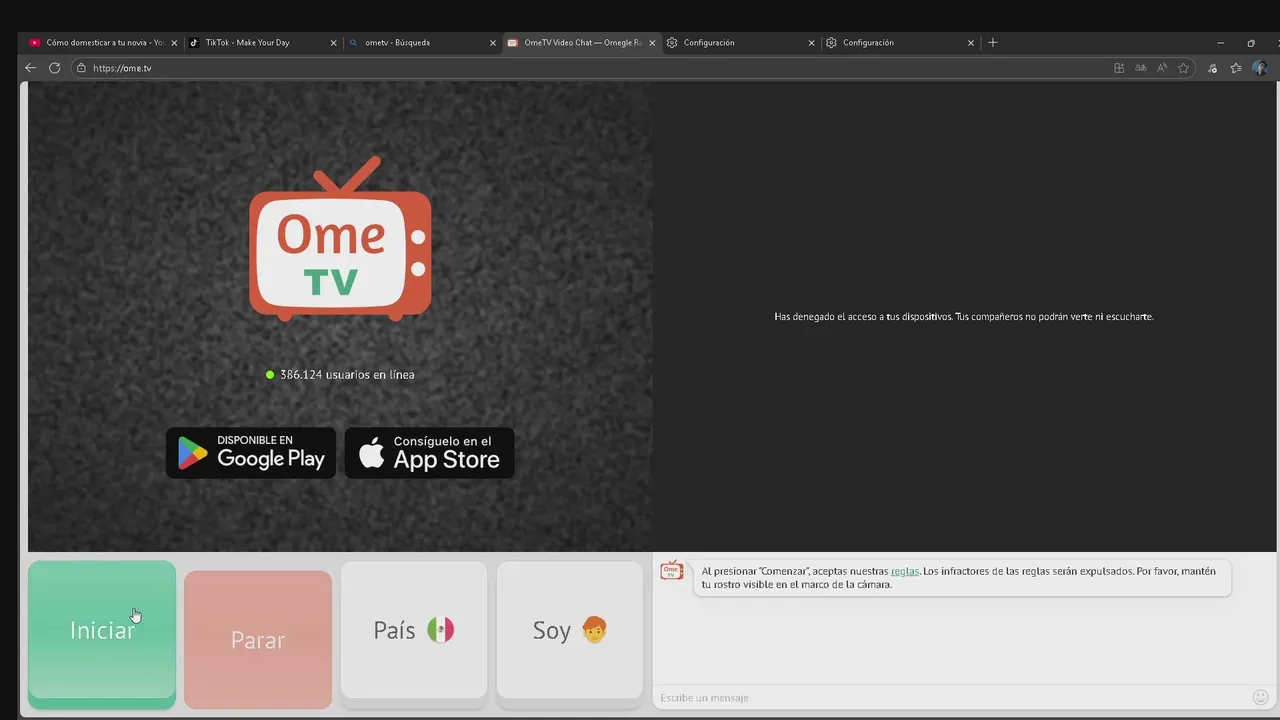
Task: Open the App Store download badge
Action: click(430, 453)
